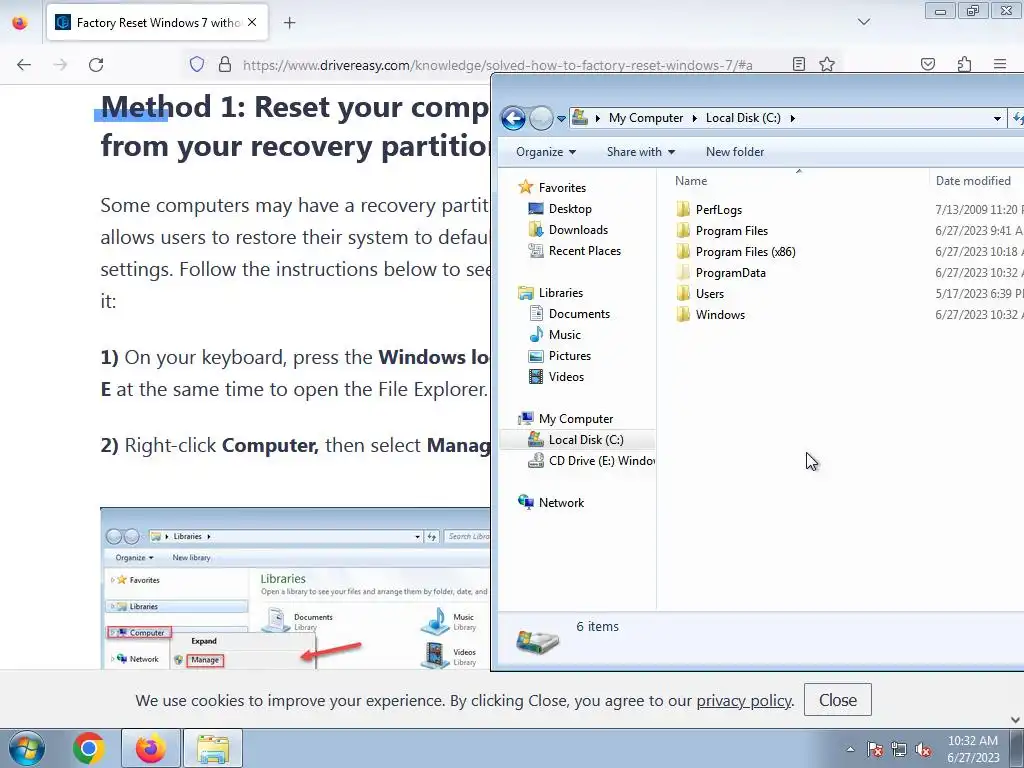Screen dimensions: 1024x768
Task: Open Action Center flag icon
Action: click(x=874, y=749)
